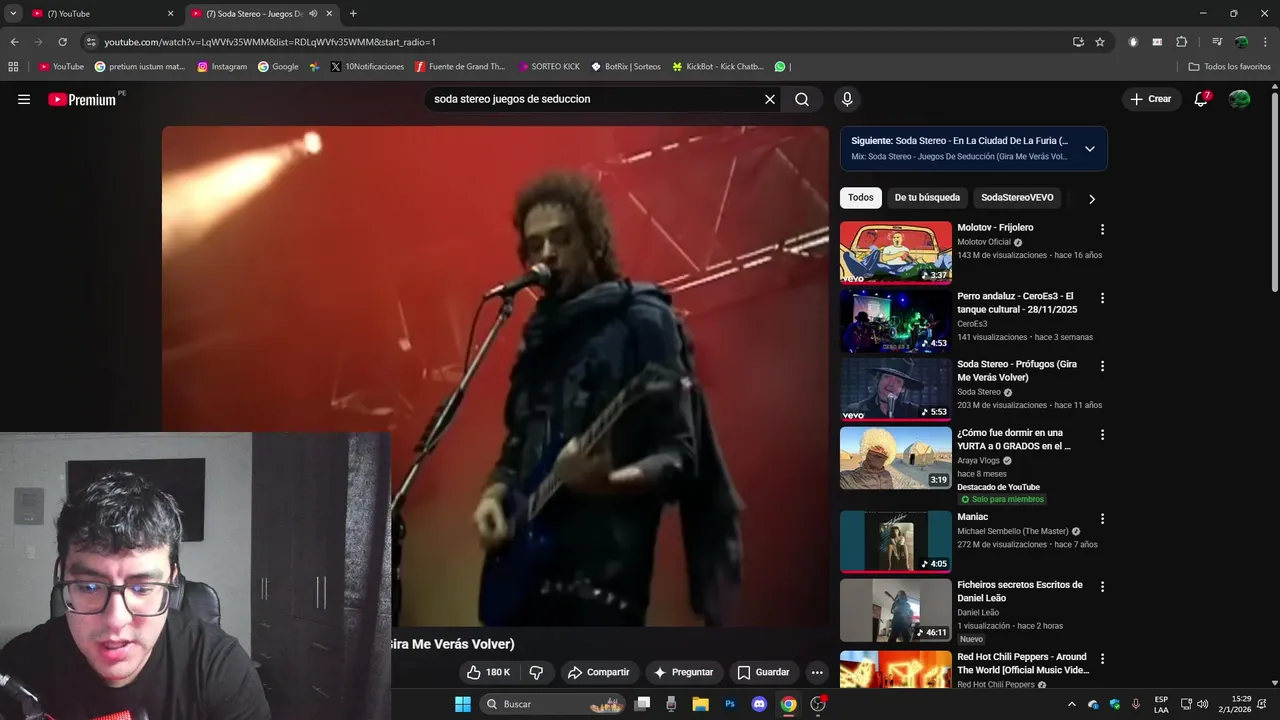Click the 'Crear' button
The height and width of the screenshot is (720, 1280).
pyautogui.click(x=1150, y=99)
